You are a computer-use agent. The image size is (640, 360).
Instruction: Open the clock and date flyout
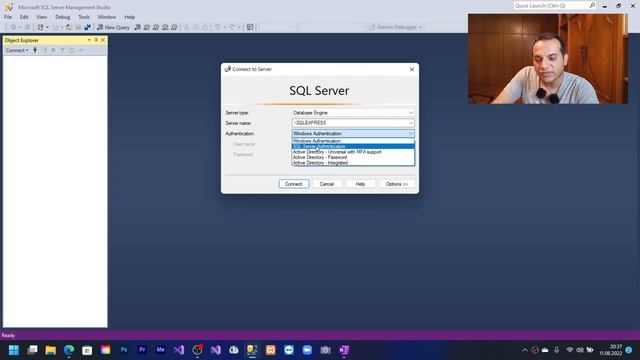(611, 350)
